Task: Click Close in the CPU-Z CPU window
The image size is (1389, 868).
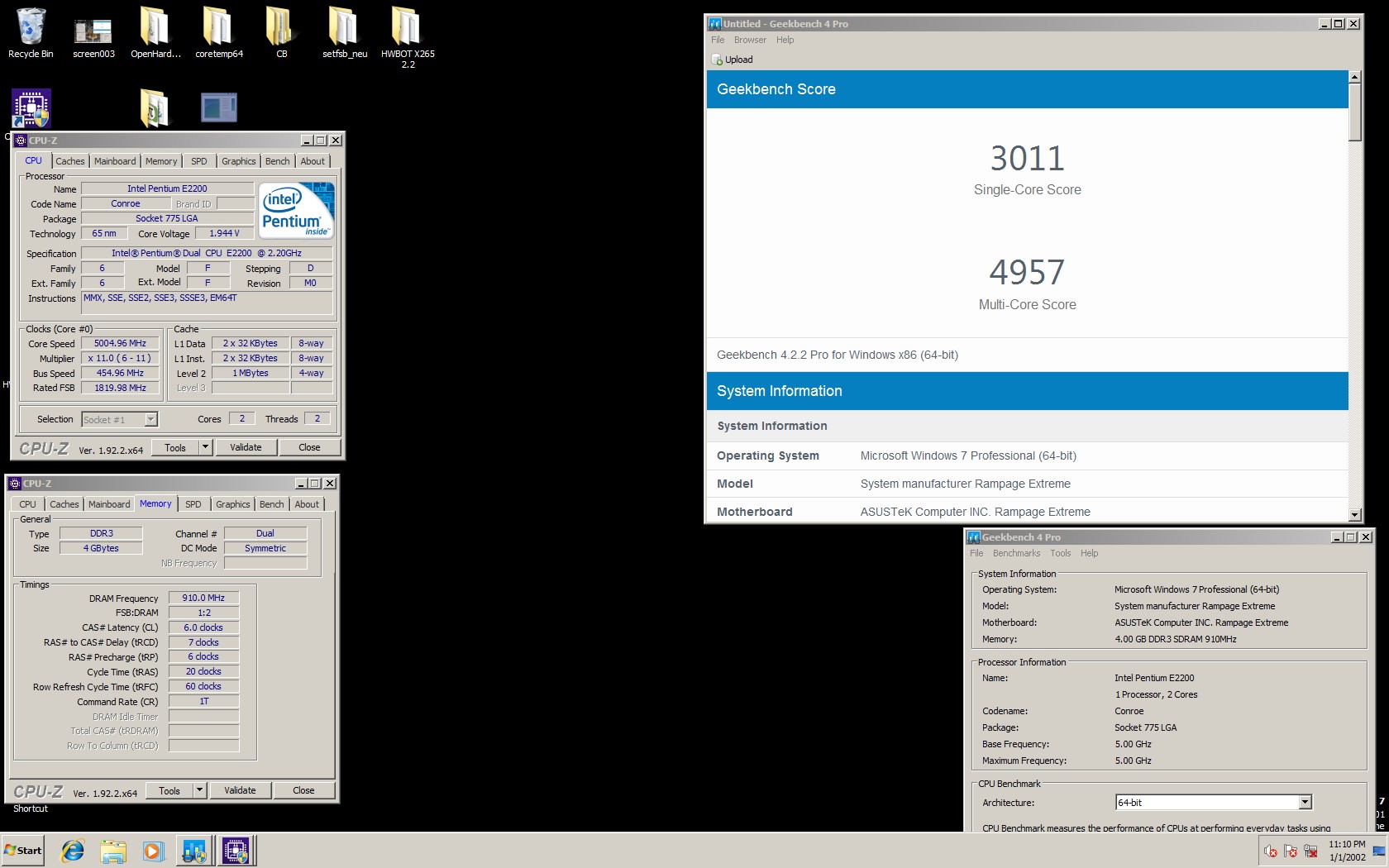Action: pyautogui.click(x=309, y=447)
